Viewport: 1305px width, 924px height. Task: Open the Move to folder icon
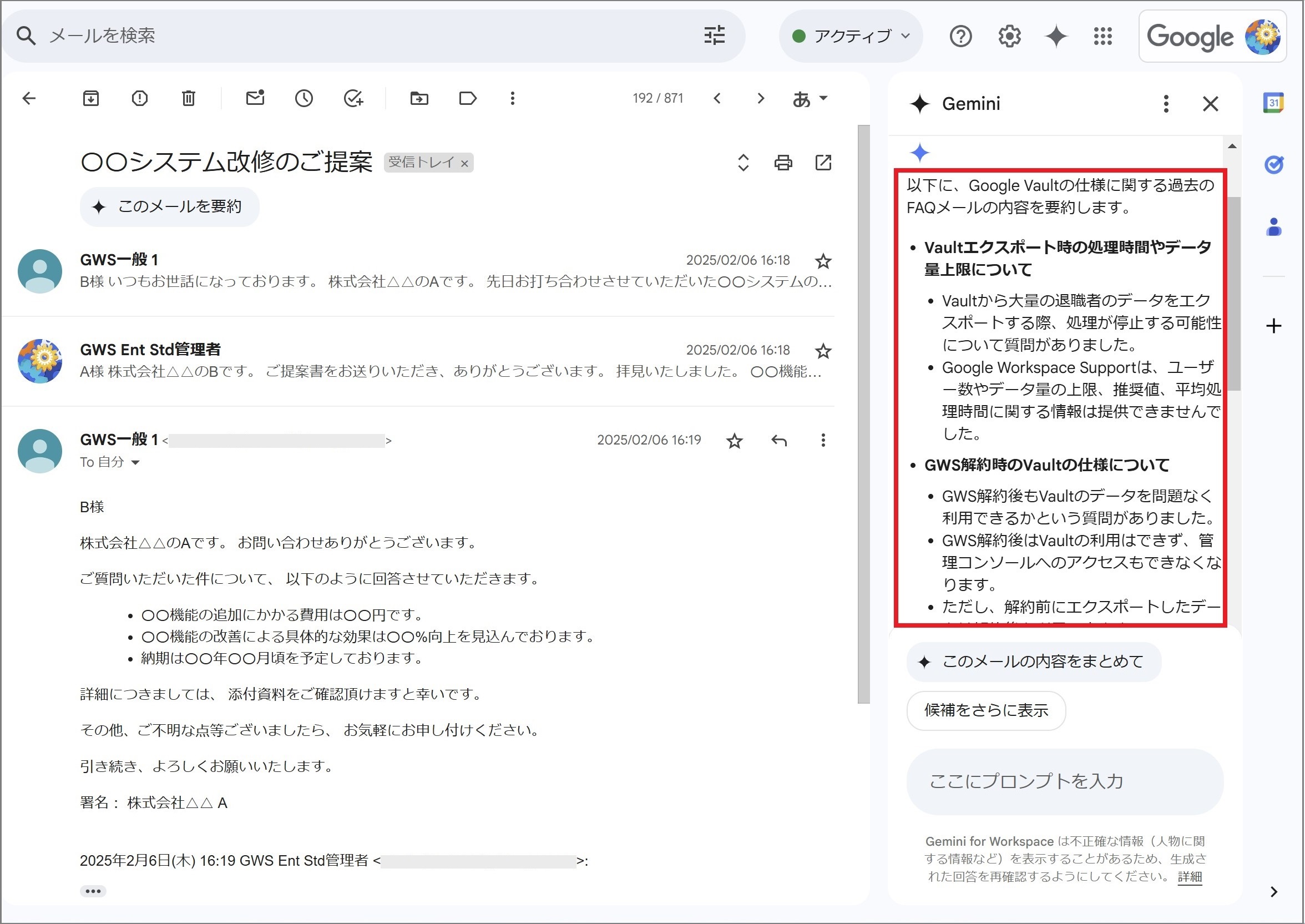419,98
